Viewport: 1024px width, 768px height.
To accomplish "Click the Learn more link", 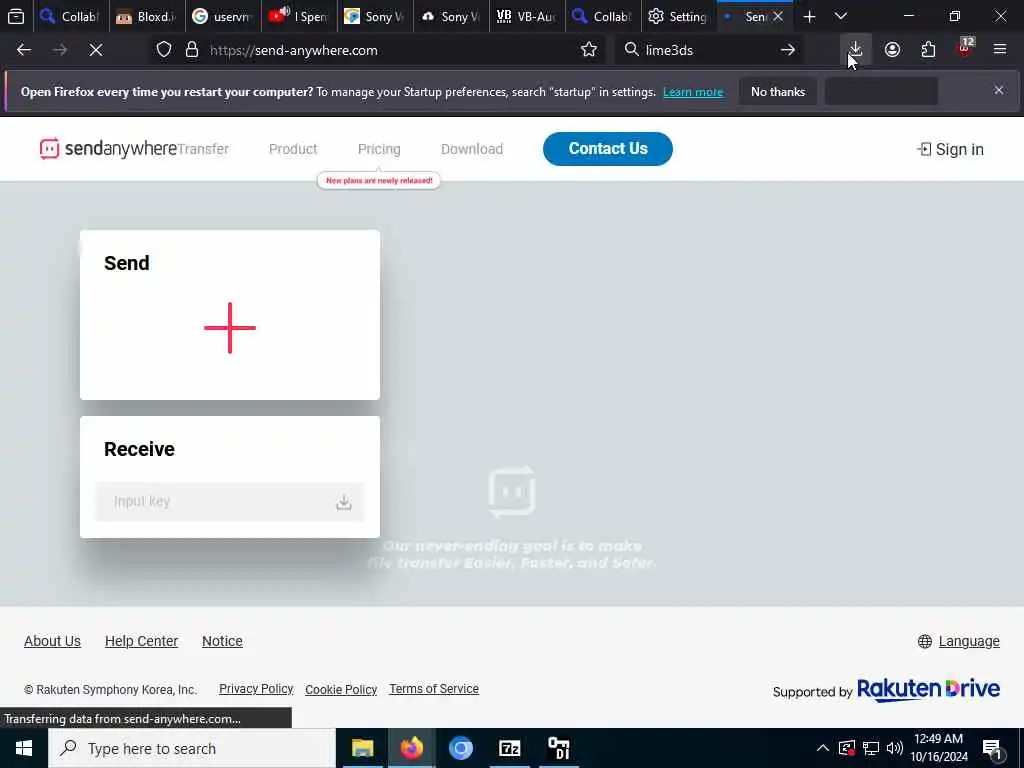I will tap(693, 92).
